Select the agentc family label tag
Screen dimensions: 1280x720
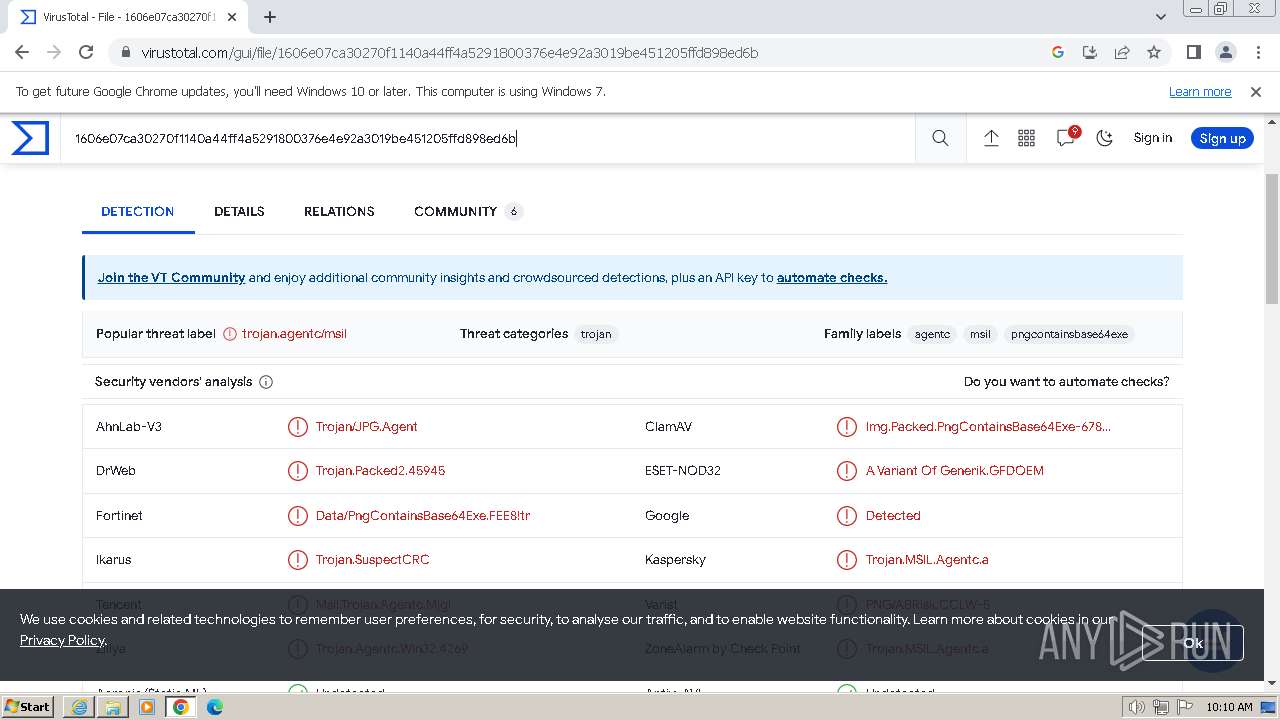[932, 334]
